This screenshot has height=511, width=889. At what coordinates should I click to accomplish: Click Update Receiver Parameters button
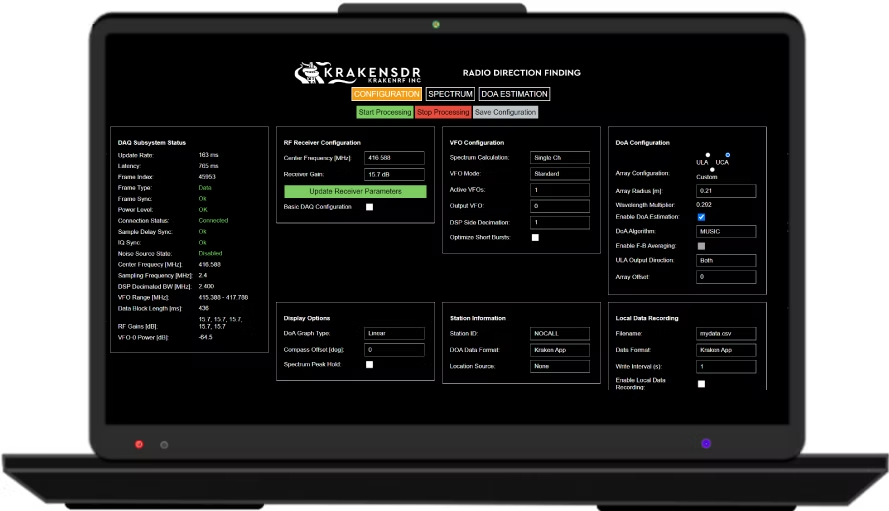tap(355, 192)
